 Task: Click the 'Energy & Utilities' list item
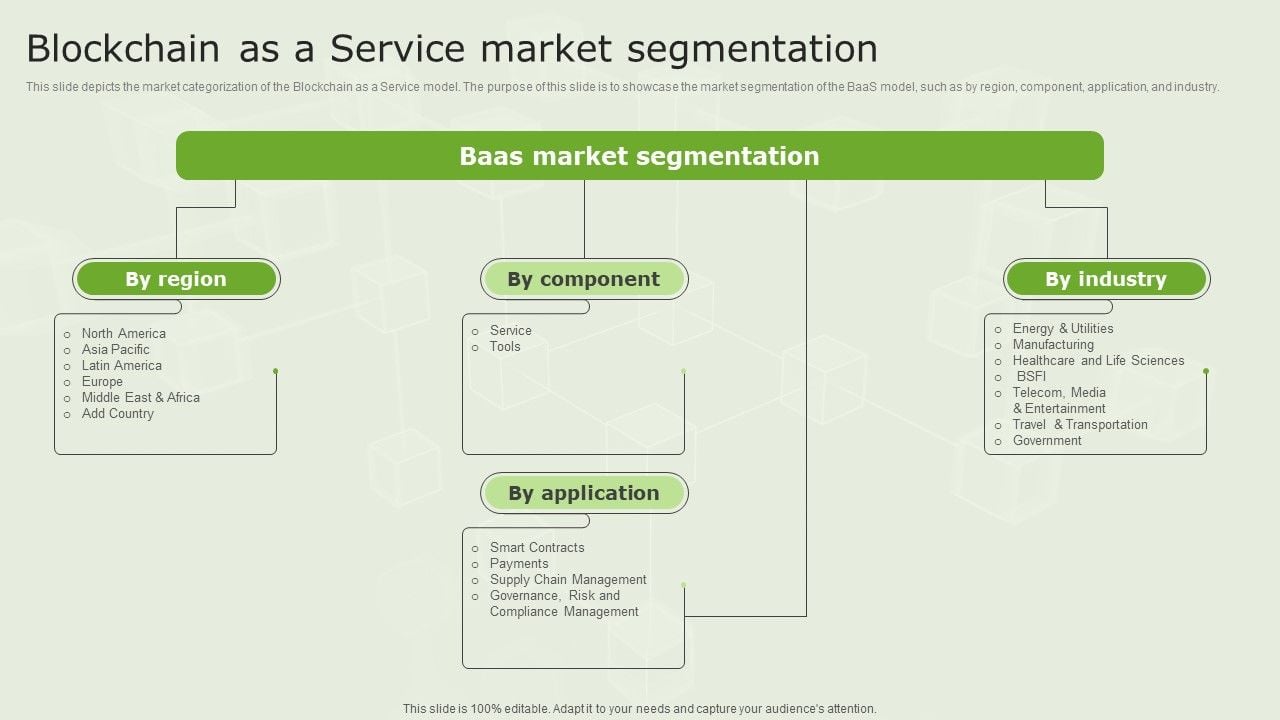(1062, 328)
